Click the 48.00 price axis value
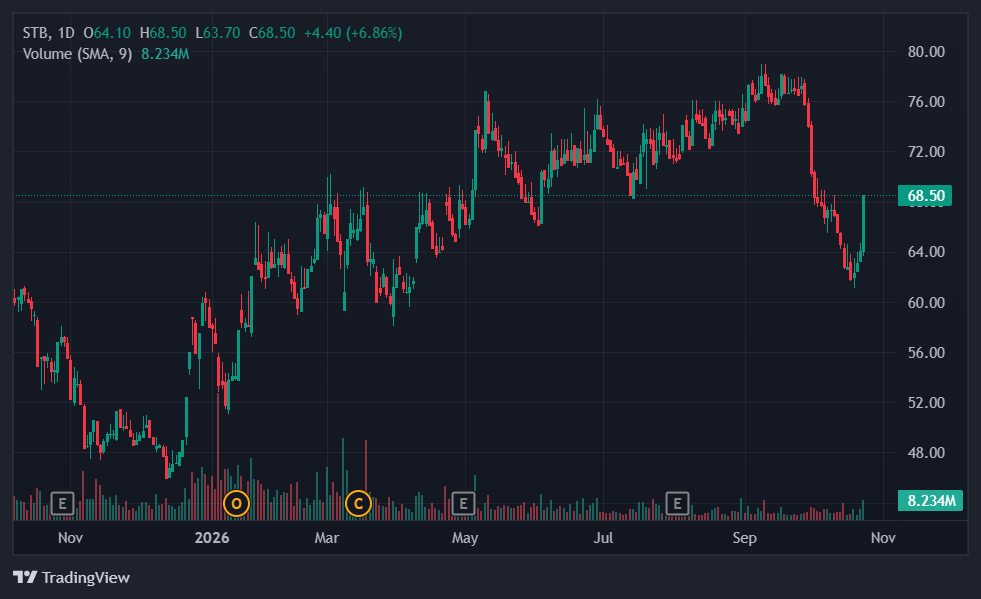This screenshot has width=981, height=599. tap(926, 453)
